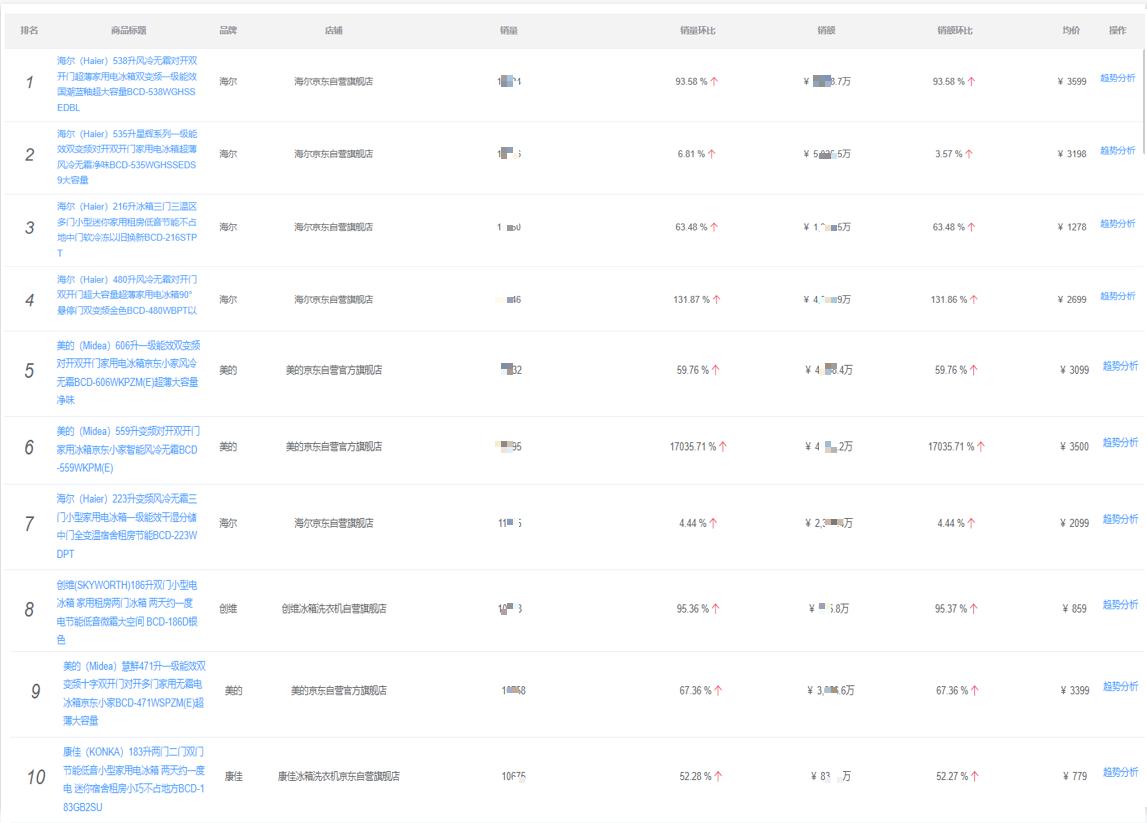This screenshot has width=1147, height=823.
Task: Open the Haier 538升 BCD-538WGHSSEDBL product link
Action: pos(127,84)
